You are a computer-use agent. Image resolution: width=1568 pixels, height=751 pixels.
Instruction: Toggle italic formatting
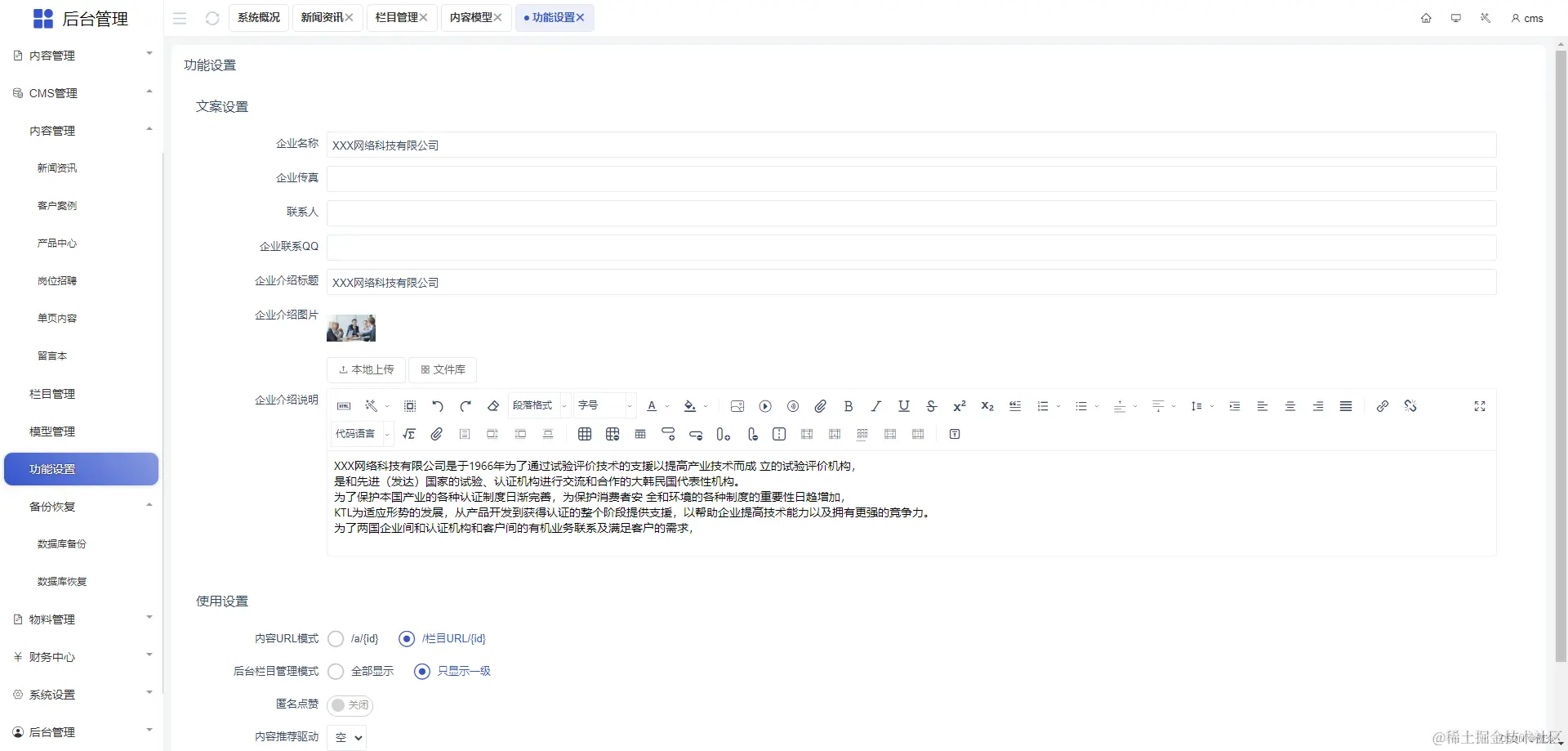pyautogui.click(x=876, y=406)
